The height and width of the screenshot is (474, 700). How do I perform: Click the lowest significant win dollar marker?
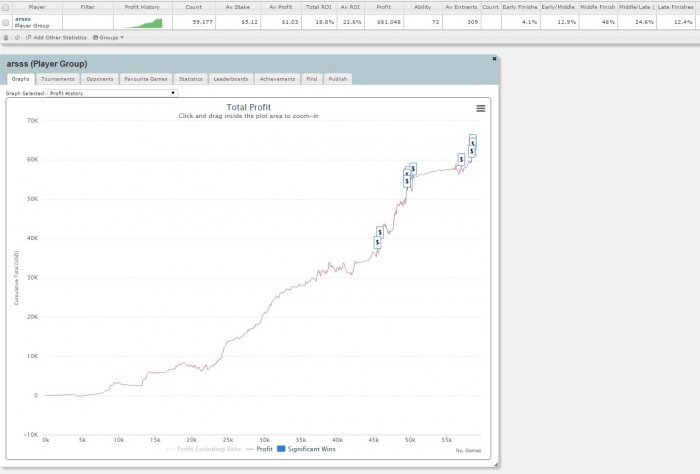point(377,242)
